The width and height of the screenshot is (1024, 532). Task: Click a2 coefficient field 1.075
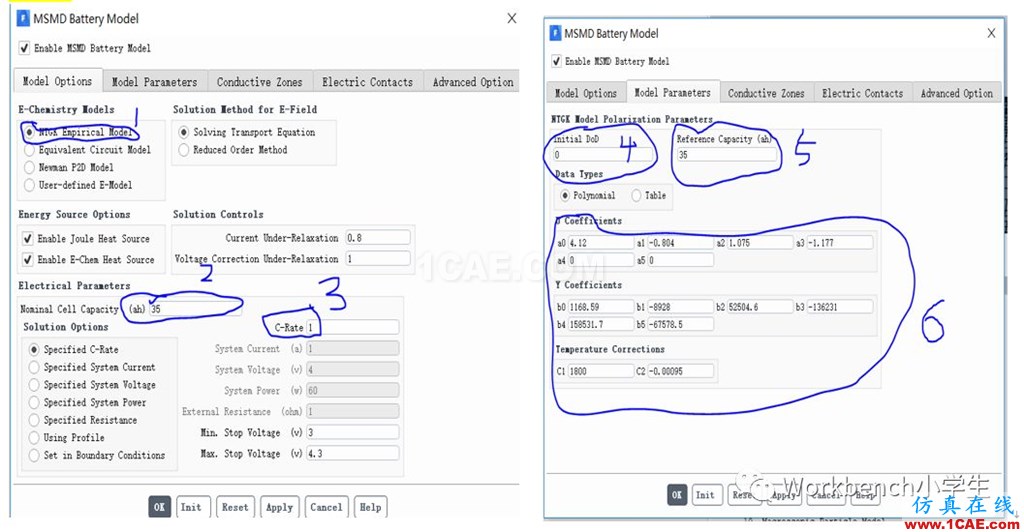pyautogui.click(x=760, y=243)
